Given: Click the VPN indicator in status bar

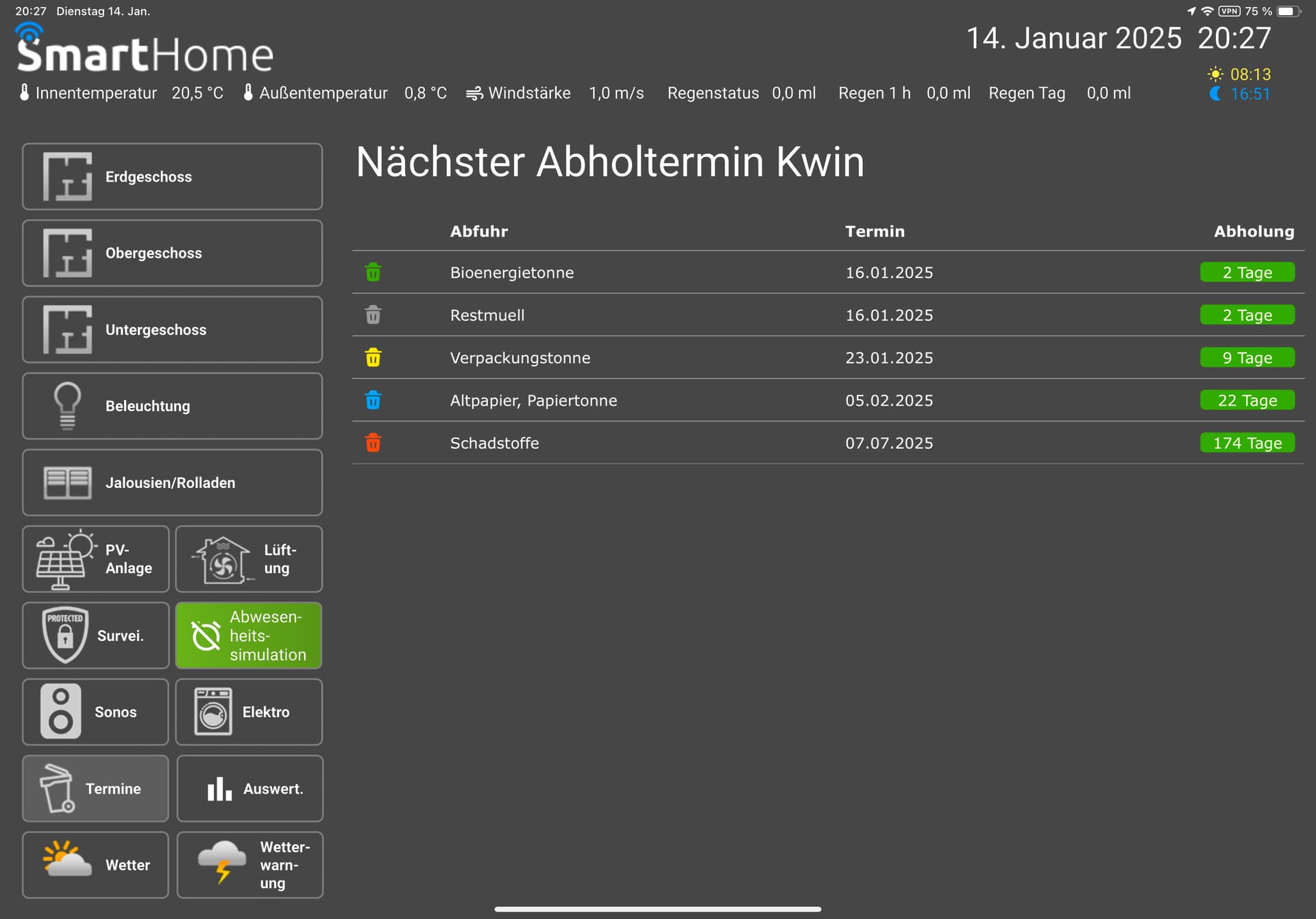Looking at the screenshot, I should (x=1229, y=11).
